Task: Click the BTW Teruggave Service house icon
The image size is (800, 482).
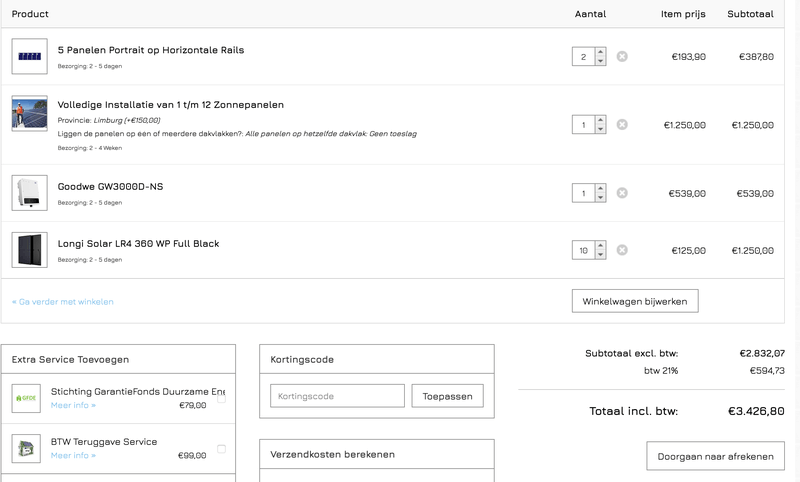Action: tap(26, 448)
